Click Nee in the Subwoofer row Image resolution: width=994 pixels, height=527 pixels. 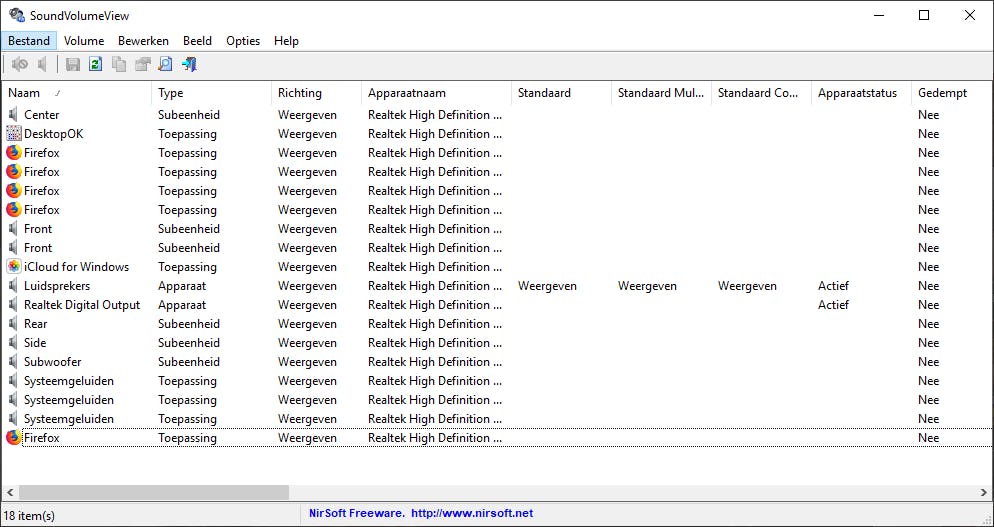929,362
